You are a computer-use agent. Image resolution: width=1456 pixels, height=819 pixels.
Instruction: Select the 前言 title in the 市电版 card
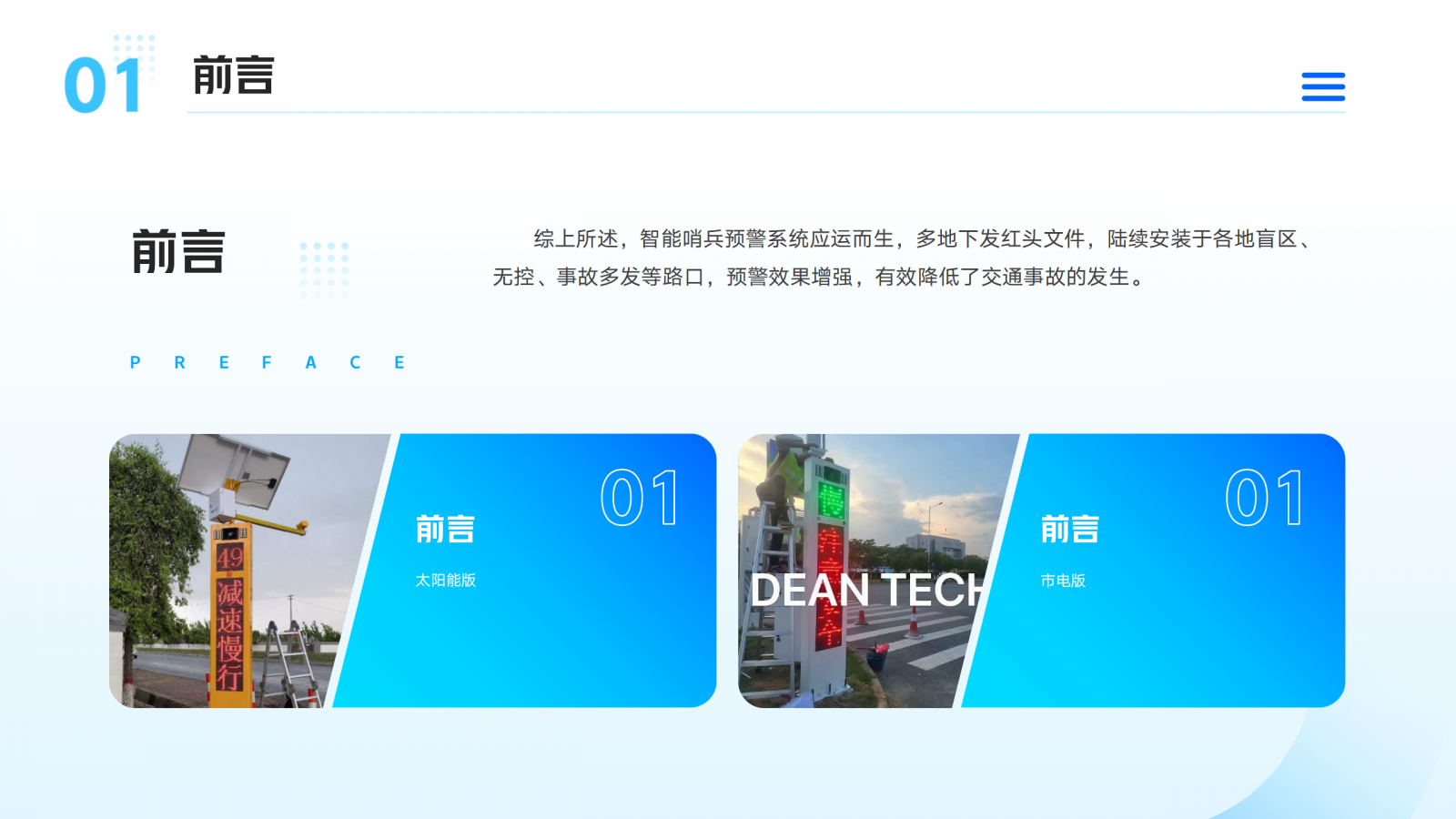tap(1070, 529)
